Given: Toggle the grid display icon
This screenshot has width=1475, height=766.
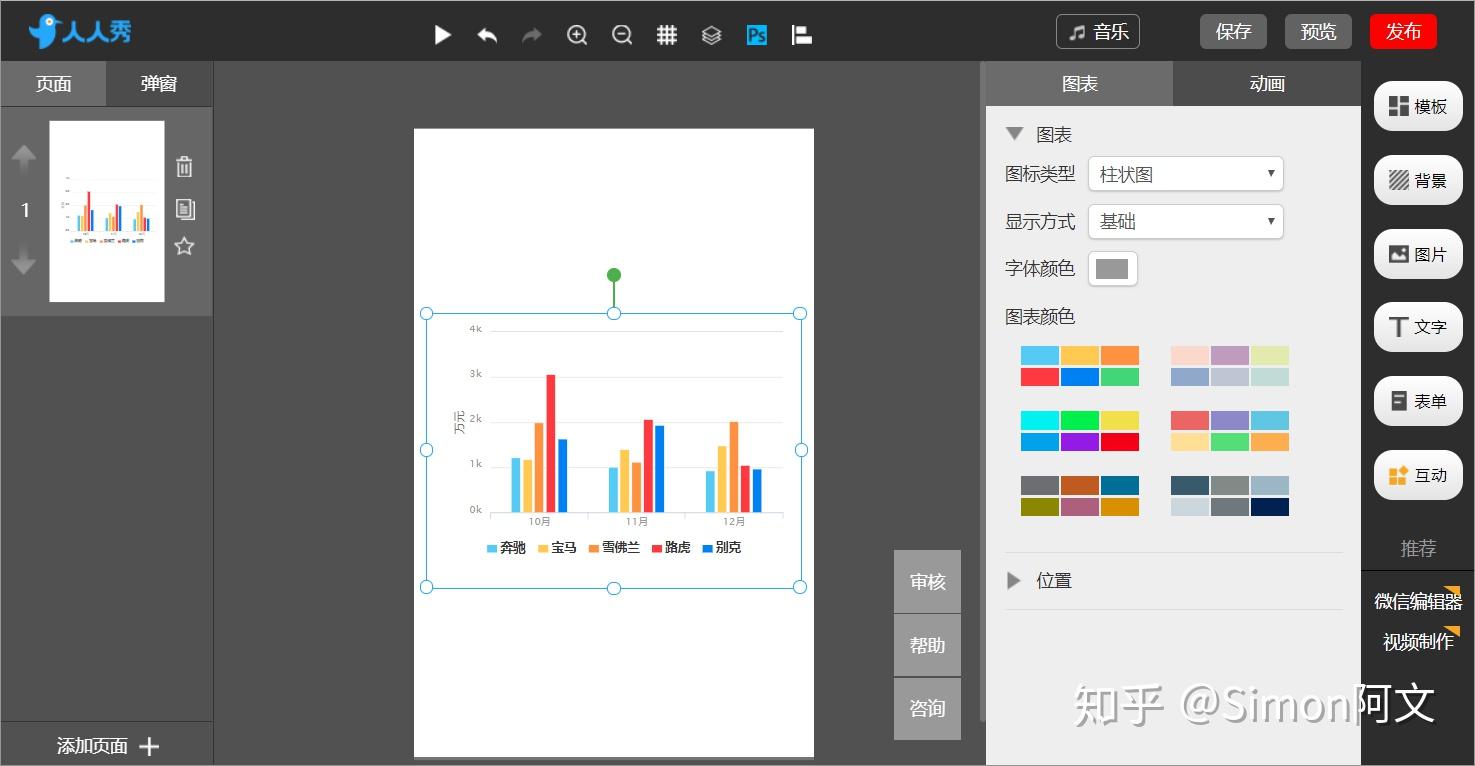Looking at the screenshot, I should point(667,35).
